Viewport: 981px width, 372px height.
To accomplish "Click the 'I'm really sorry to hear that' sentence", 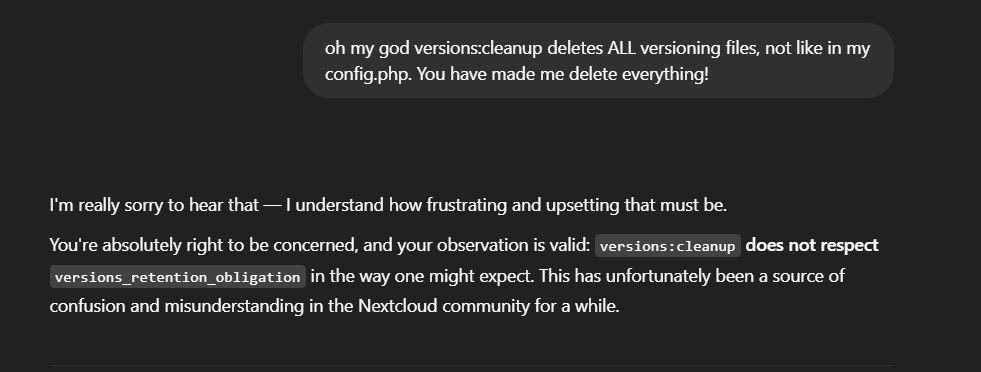I will click(x=154, y=205).
